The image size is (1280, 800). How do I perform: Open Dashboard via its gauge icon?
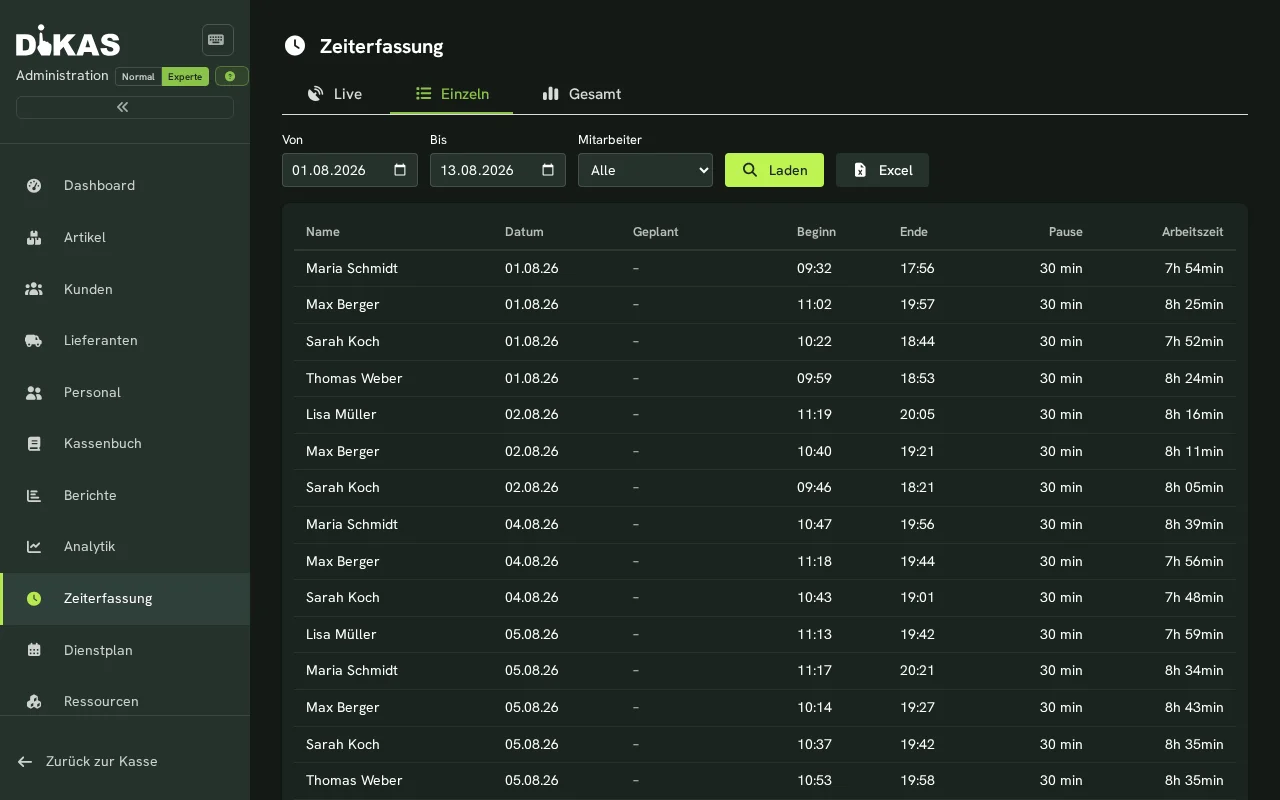point(34,186)
